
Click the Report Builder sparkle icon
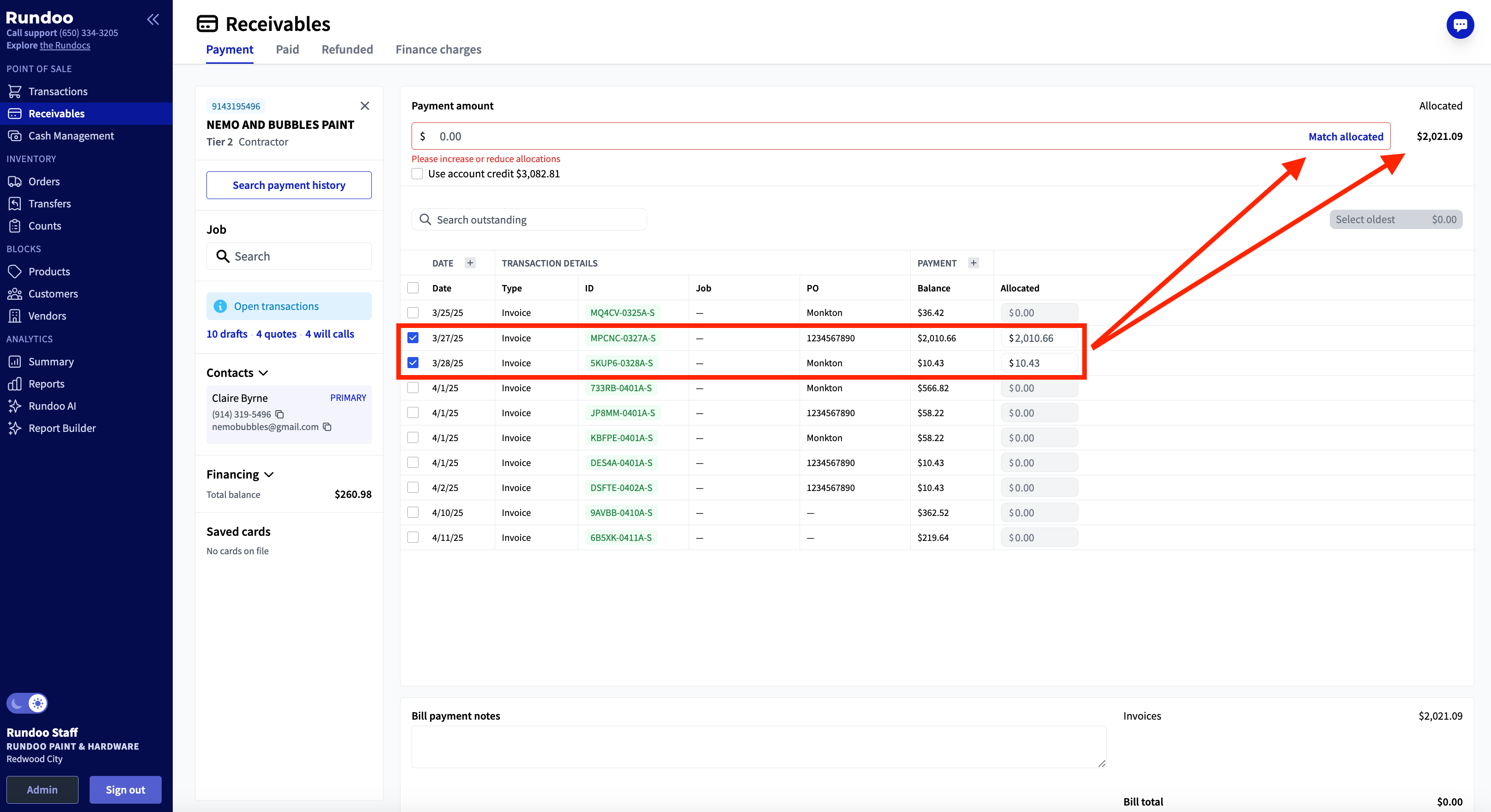click(14, 428)
